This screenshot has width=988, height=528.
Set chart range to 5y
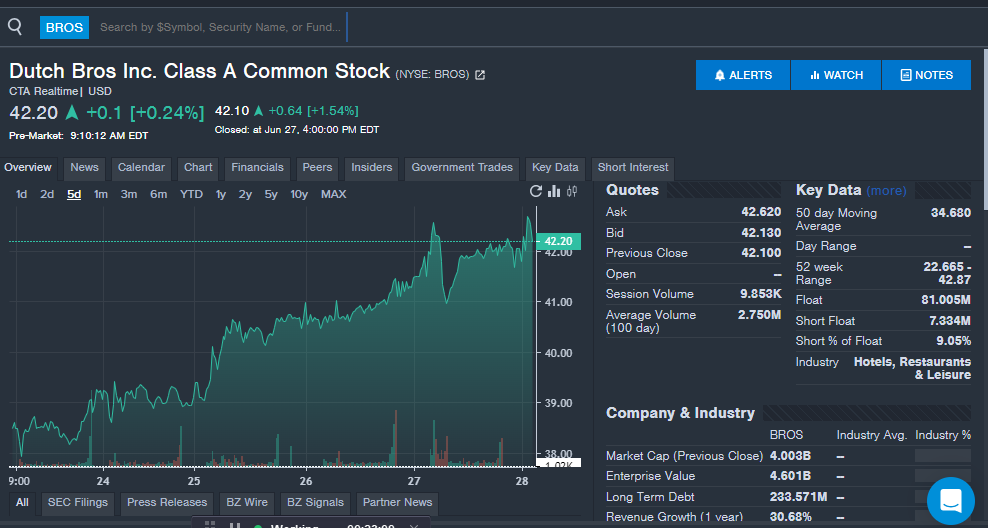[271, 194]
